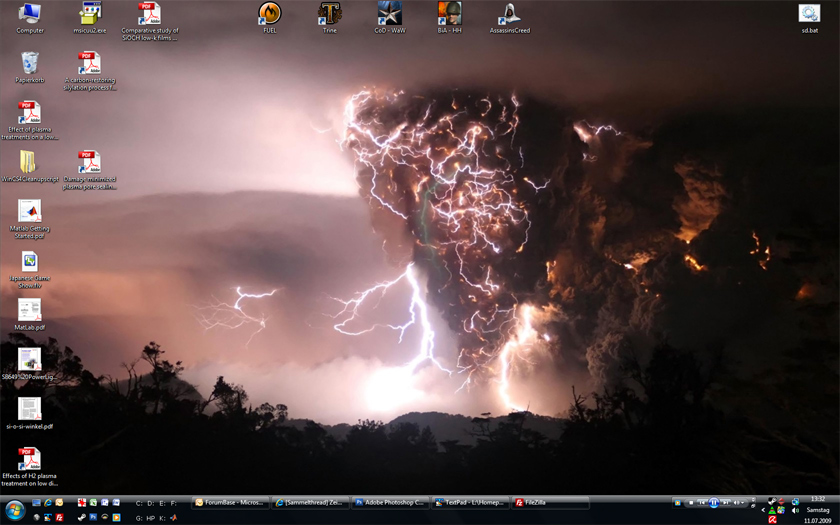Select the Effect of plasma treatments PDF
The width and height of the screenshot is (840, 525).
pos(29,120)
